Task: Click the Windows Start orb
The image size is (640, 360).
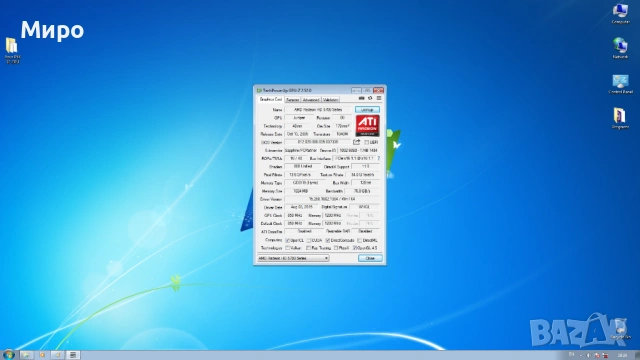Action: click(8, 354)
